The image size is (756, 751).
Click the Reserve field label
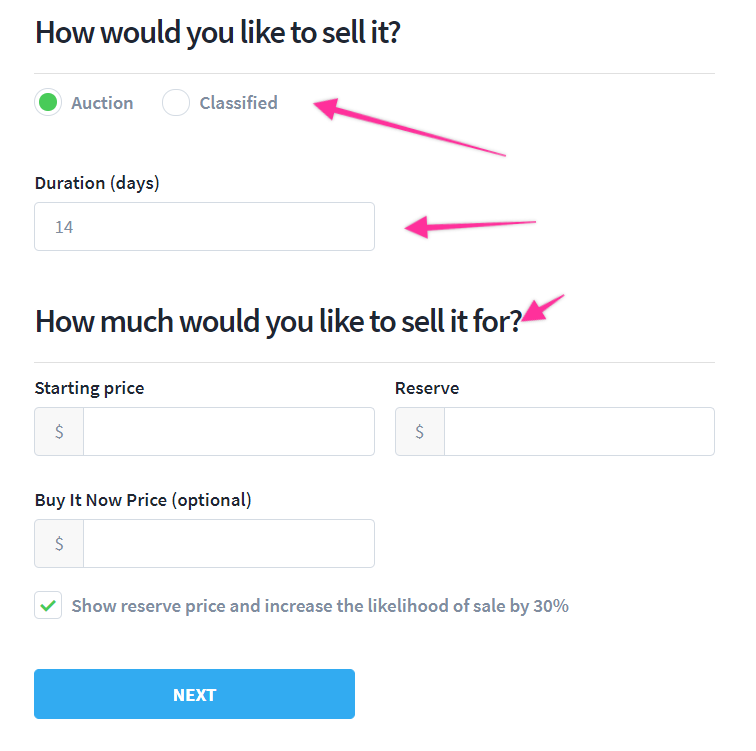(x=427, y=388)
